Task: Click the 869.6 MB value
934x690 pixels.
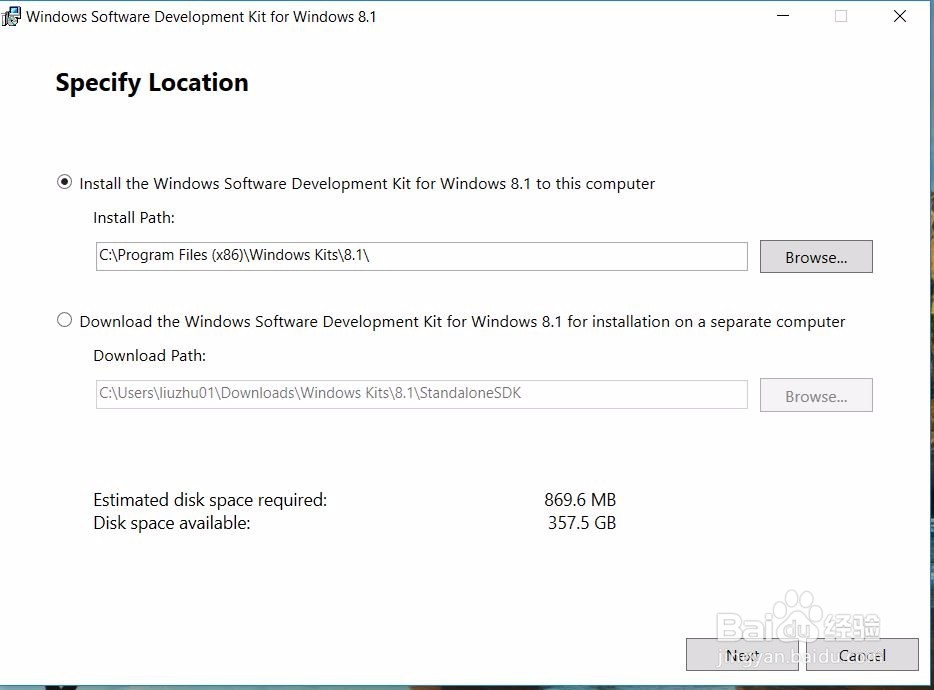Action: coord(580,499)
